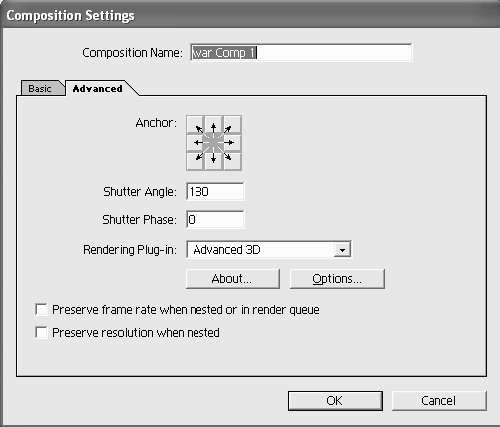Set anchor to top-left arrow
The height and width of the screenshot is (427, 500).
[195, 125]
